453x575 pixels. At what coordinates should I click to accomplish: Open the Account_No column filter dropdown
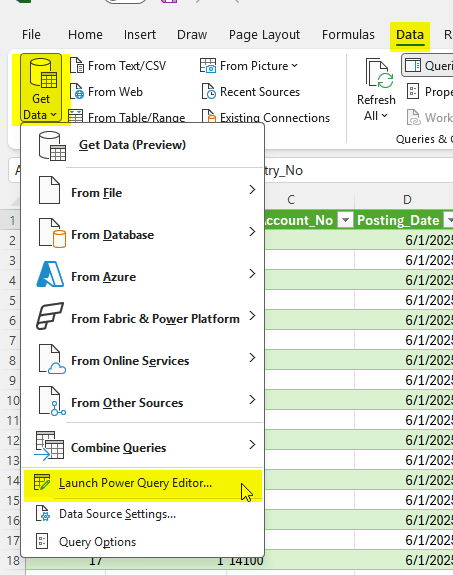pyautogui.click(x=345, y=220)
